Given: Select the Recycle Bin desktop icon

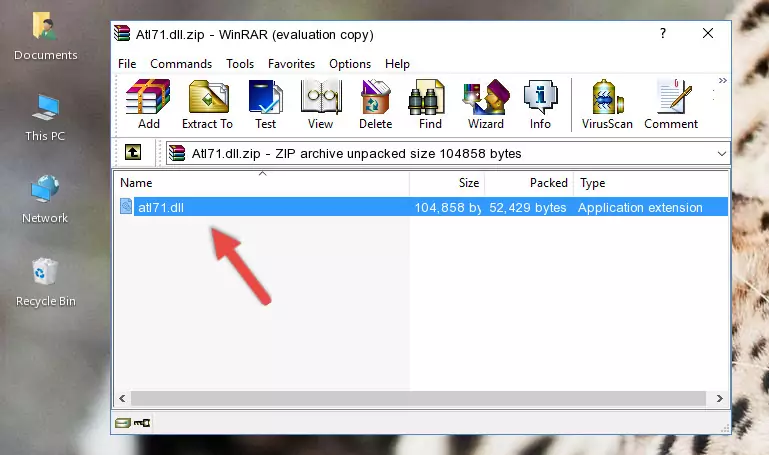Looking at the screenshot, I should point(46,282).
